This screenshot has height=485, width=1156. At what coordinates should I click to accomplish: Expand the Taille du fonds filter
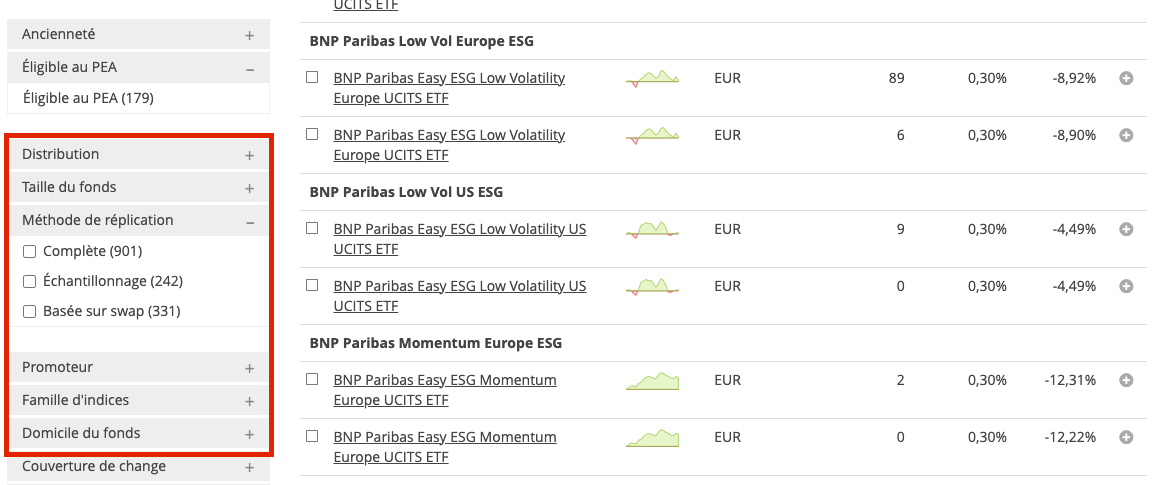(249, 188)
